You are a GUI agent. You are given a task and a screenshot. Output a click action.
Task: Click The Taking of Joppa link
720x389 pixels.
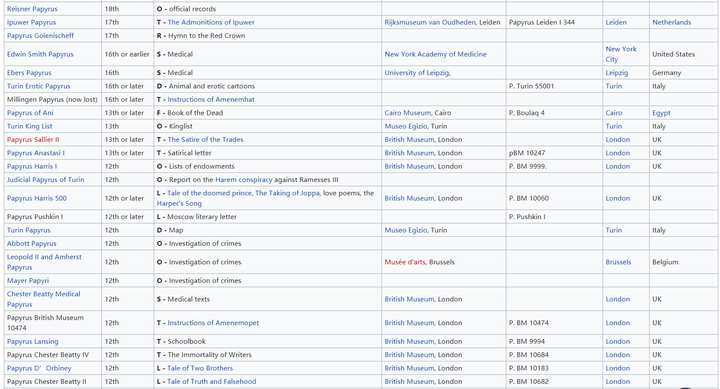287,193
